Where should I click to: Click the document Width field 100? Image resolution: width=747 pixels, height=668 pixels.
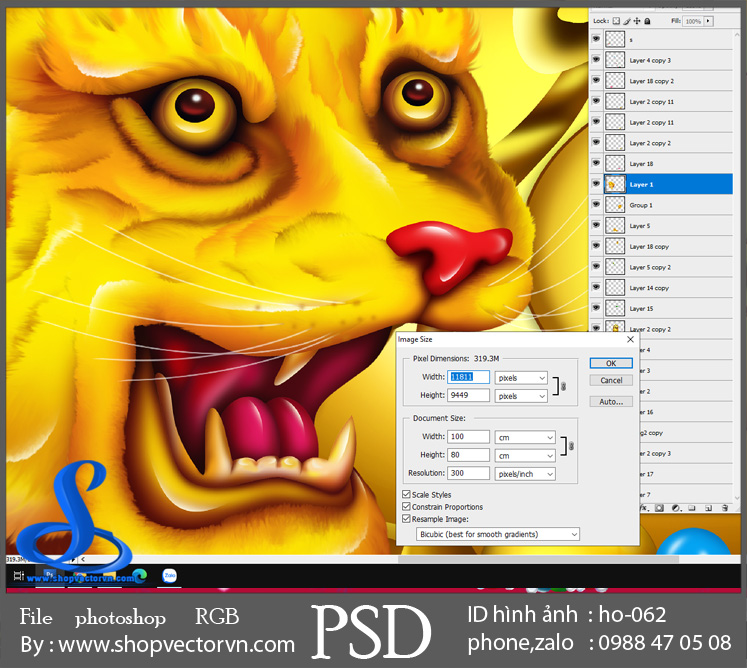tap(468, 436)
